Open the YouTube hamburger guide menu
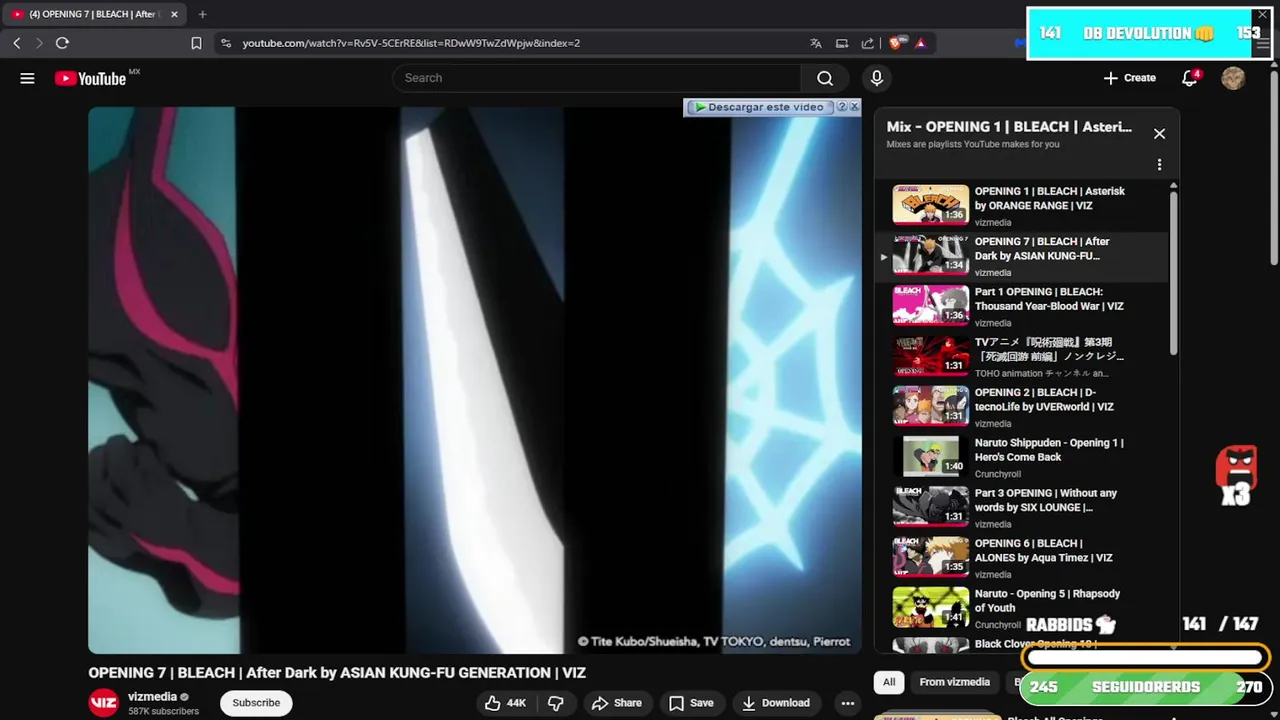The height and width of the screenshot is (720, 1280). click(x=27, y=78)
